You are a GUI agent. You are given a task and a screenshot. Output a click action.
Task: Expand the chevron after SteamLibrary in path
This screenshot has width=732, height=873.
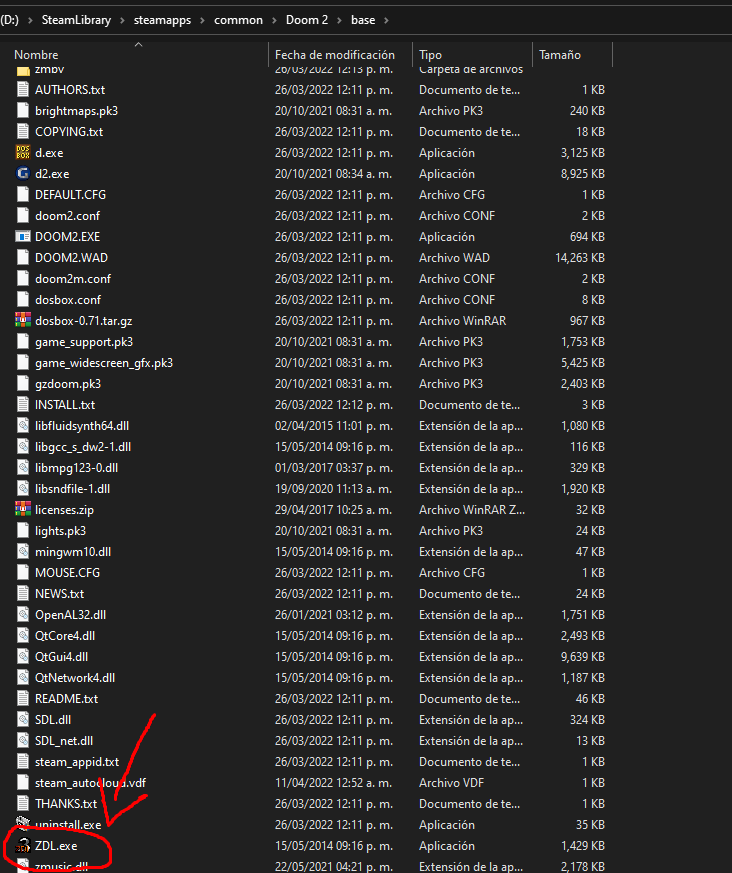pos(122,21)
